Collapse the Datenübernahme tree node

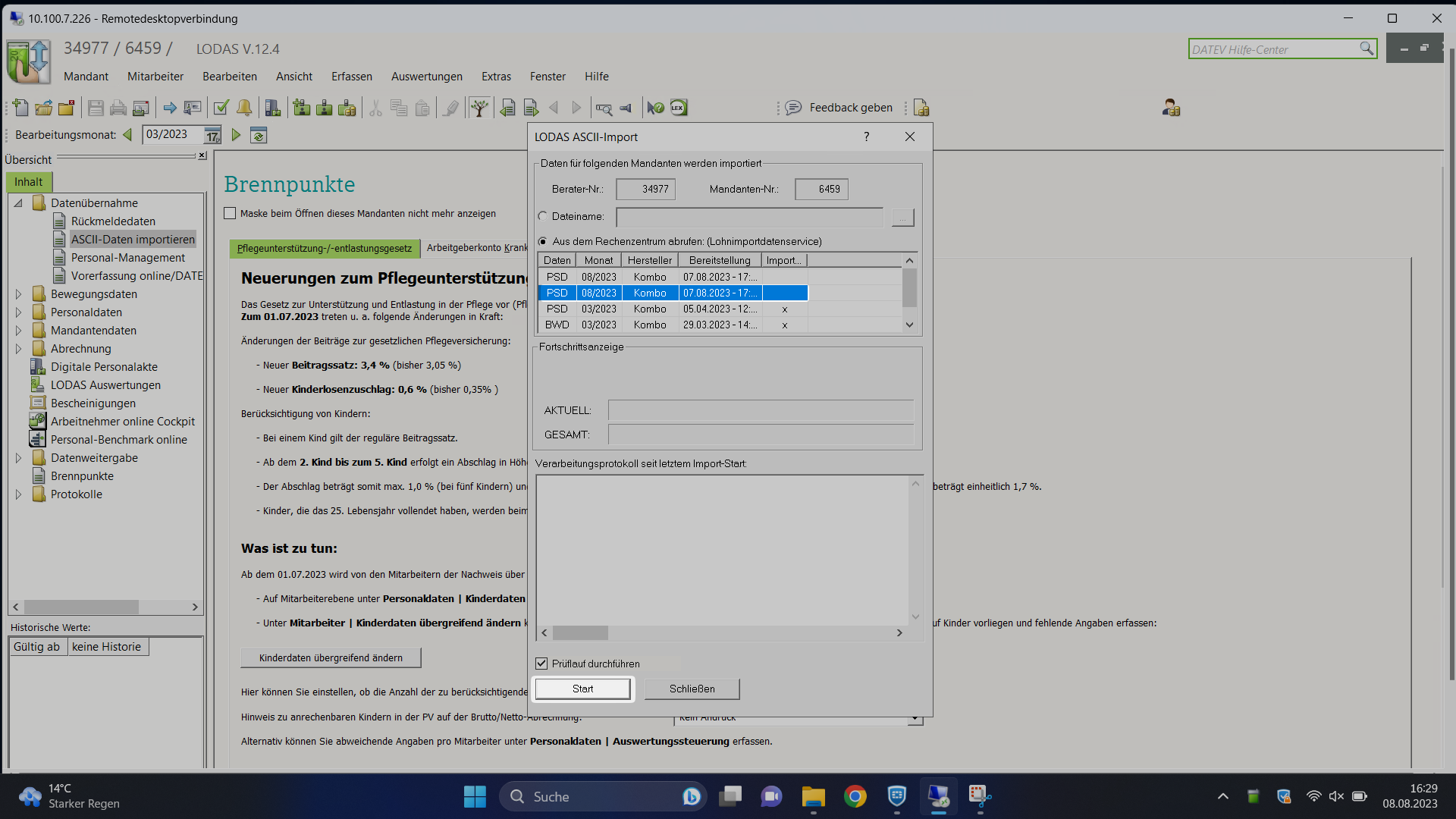tap(19, 203)
